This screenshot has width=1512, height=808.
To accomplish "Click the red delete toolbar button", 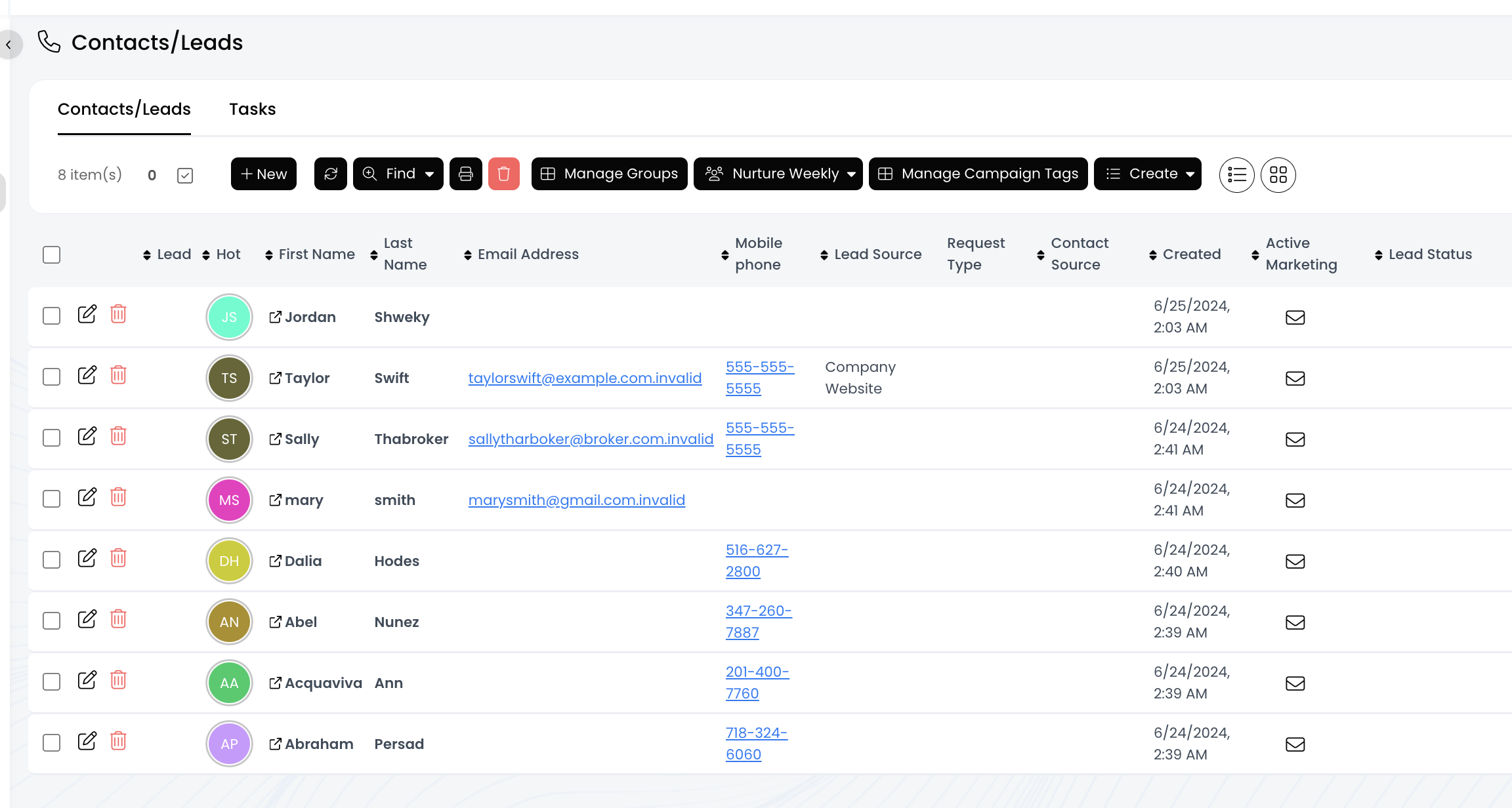I will [x=503, y=174].
